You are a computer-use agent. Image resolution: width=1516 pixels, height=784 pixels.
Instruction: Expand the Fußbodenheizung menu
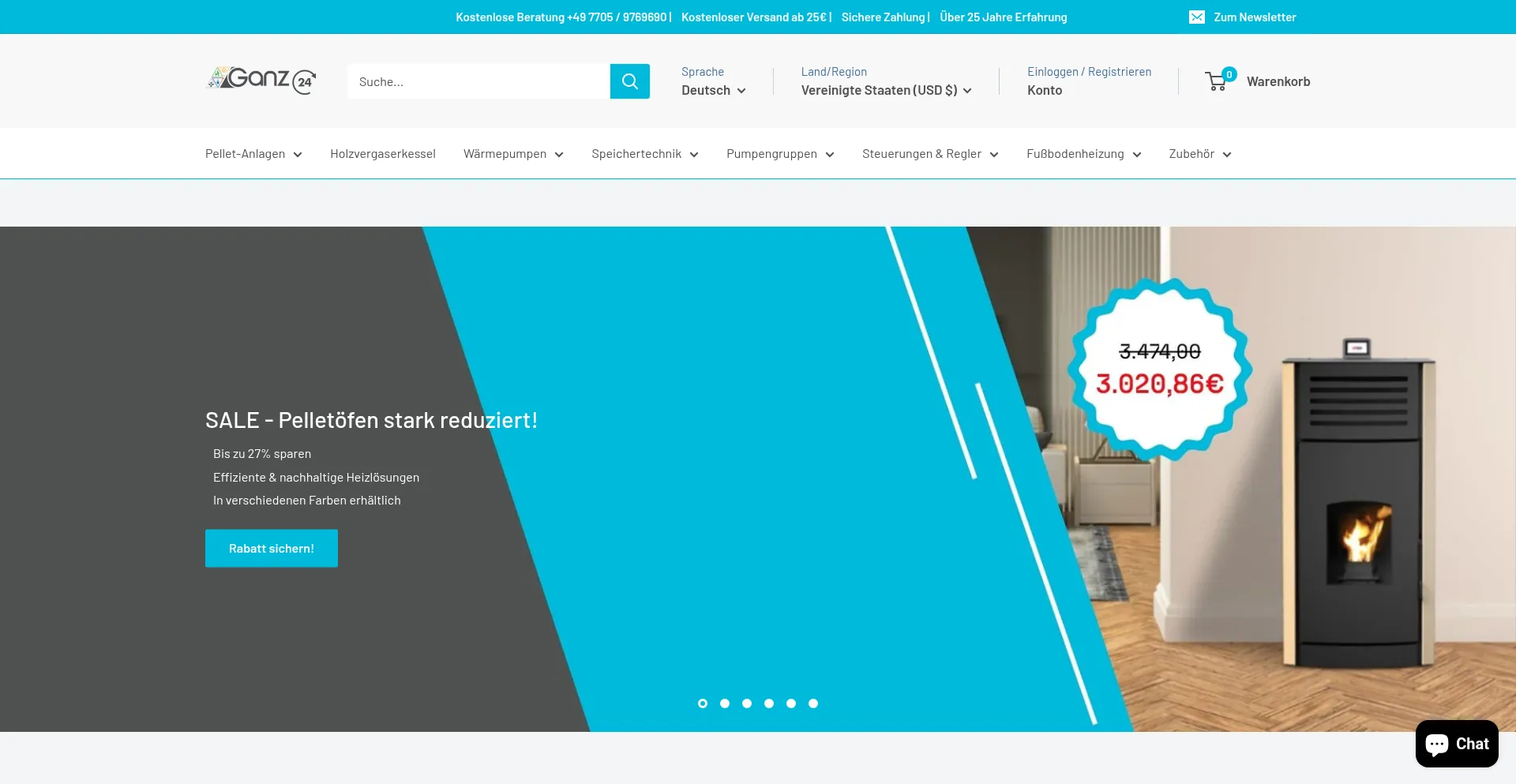[1083, 154]
